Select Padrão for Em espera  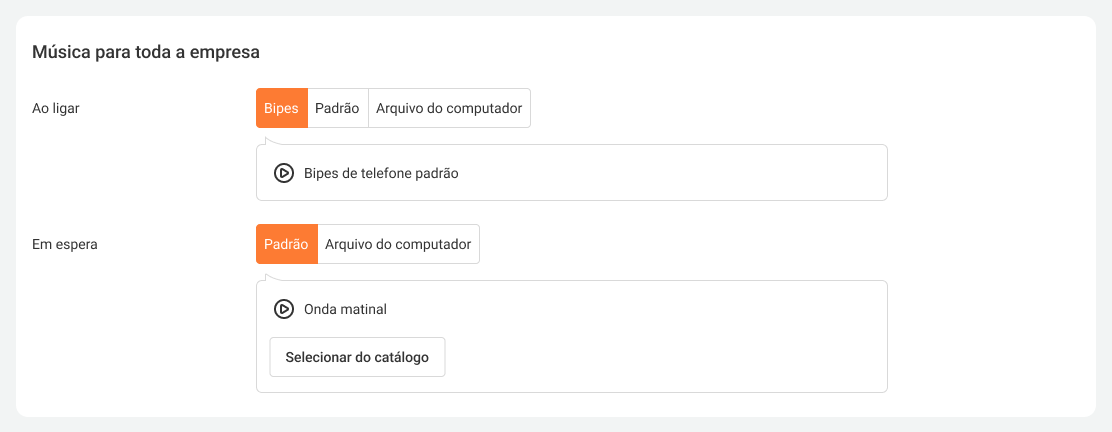pos(286,244)
